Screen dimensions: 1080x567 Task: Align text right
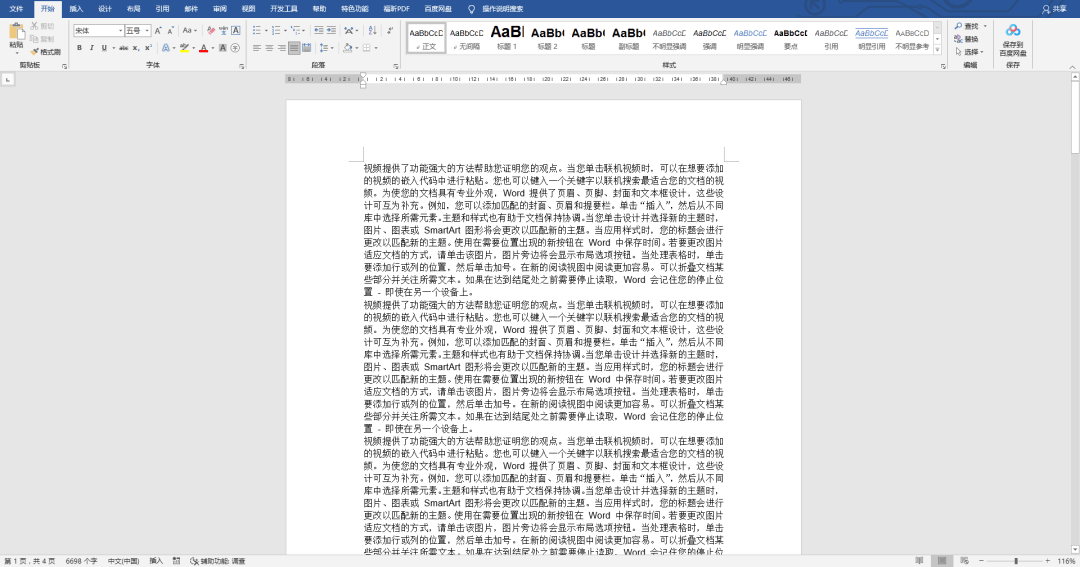282,48
